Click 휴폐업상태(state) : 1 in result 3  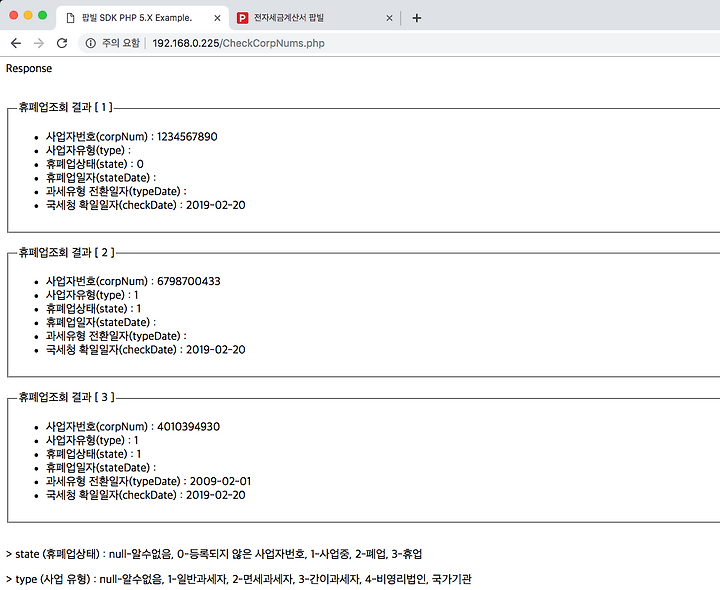coord(93,454)
